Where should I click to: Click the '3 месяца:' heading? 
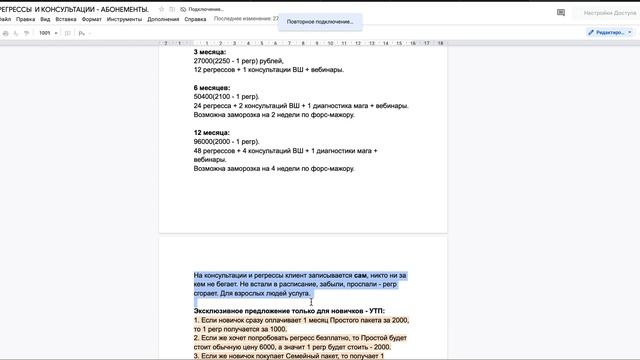pos(210,52)
